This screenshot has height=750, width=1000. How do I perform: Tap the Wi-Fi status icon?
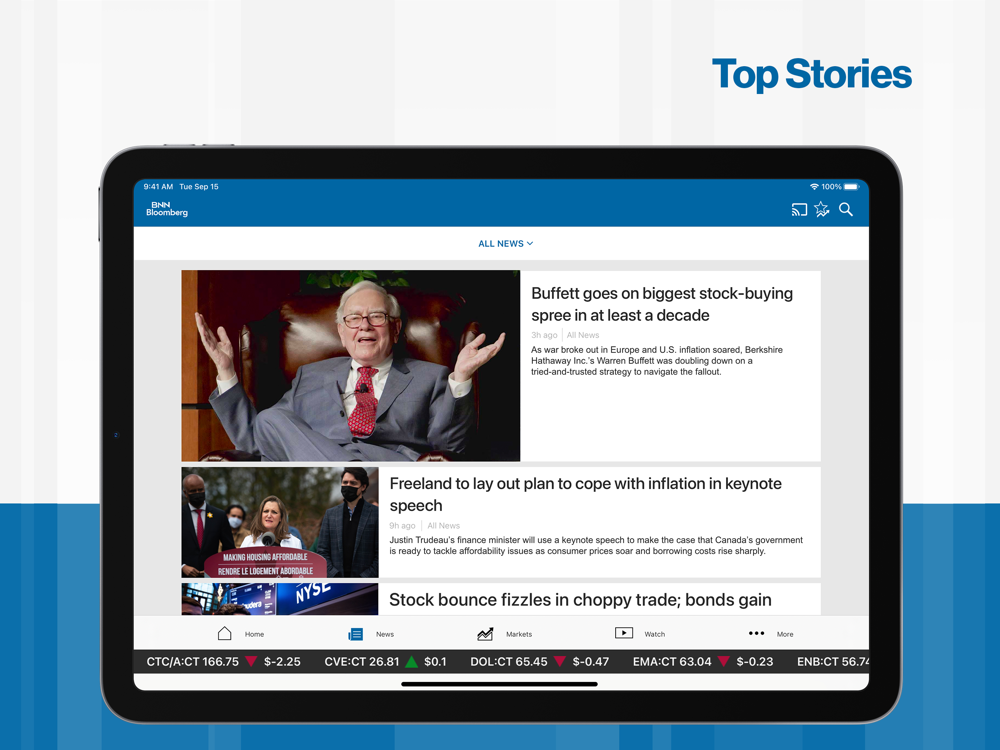pos(814,187)
